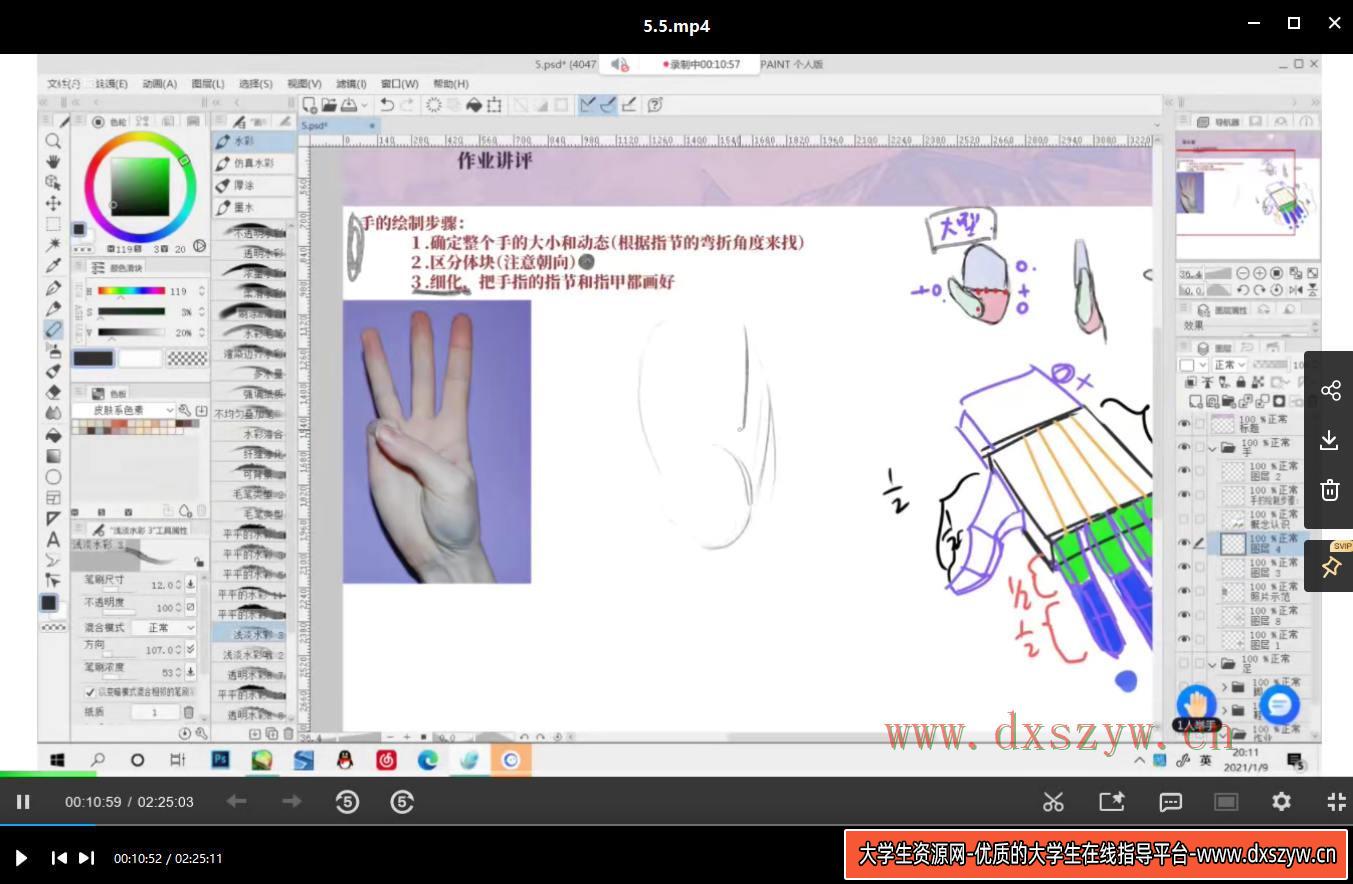Image resolution: width=1353 pixels, height=884 pixels.
Task: Select the 水彩 brush group
Action: click(254, 142)
